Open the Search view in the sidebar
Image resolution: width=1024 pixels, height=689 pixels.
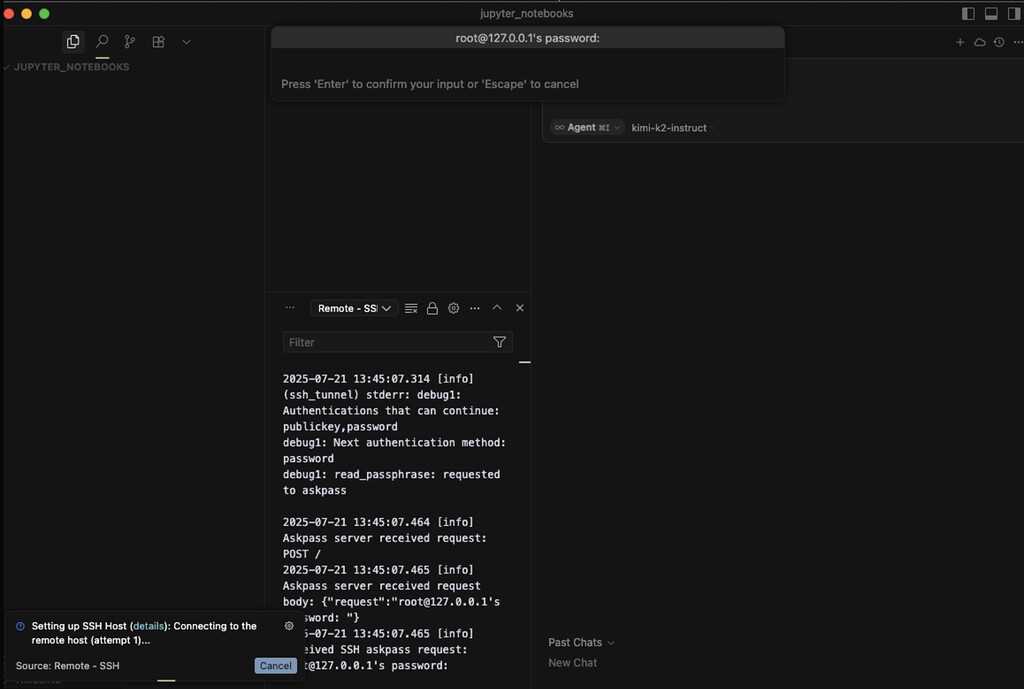[x=100, y=41]
